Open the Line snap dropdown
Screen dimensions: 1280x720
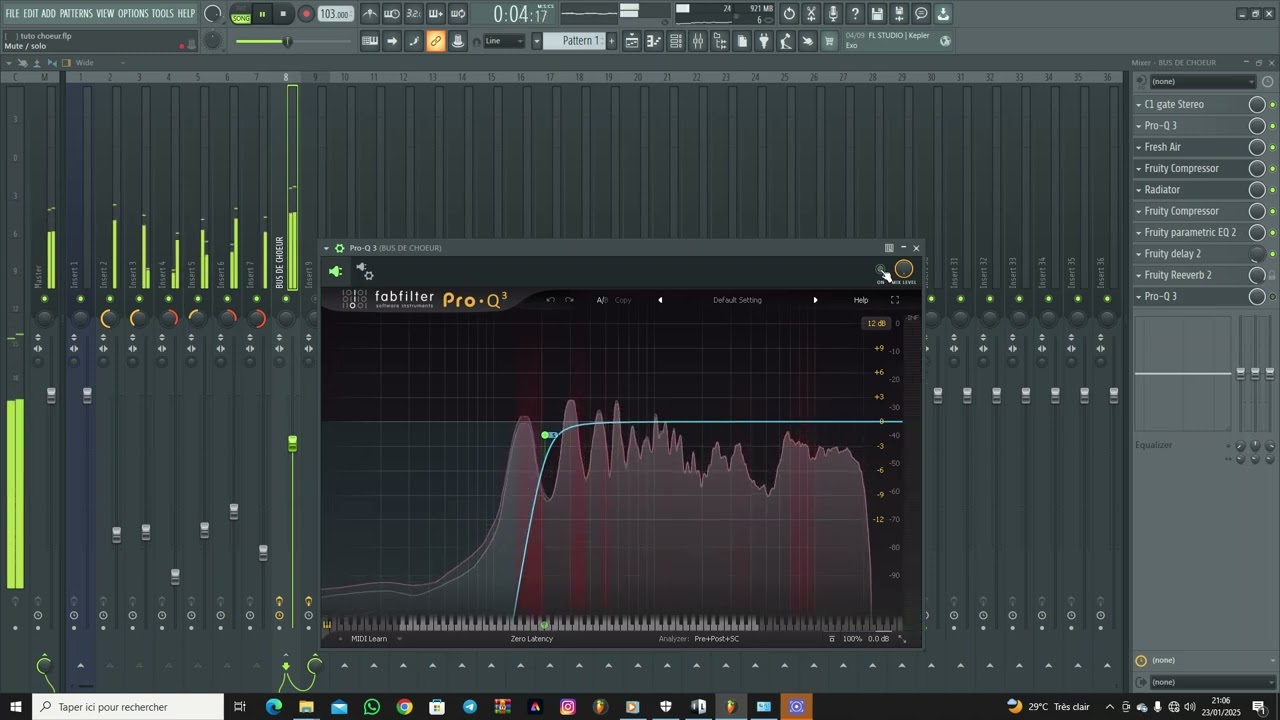505,41
